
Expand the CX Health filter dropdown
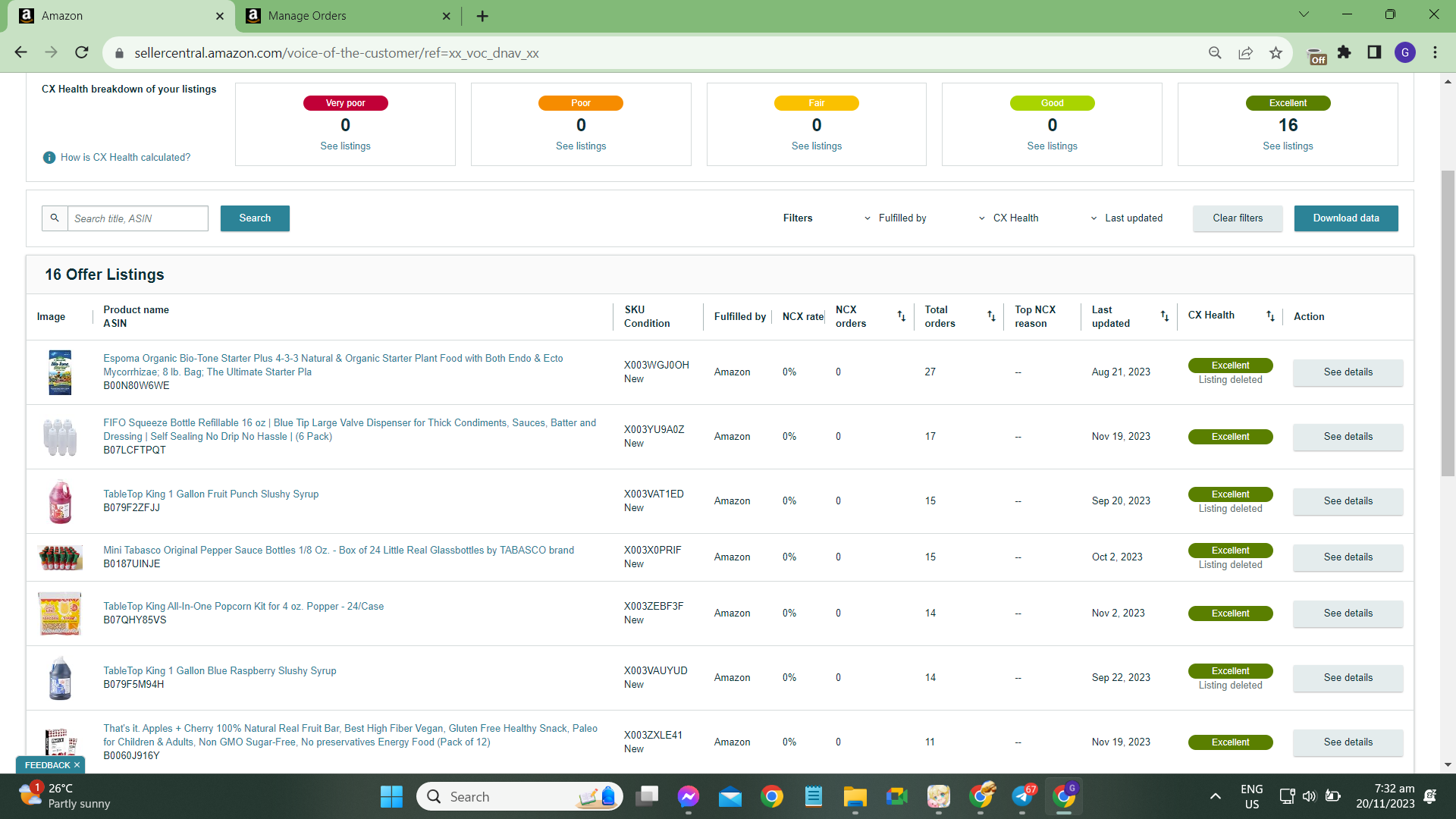point(1008,218)
